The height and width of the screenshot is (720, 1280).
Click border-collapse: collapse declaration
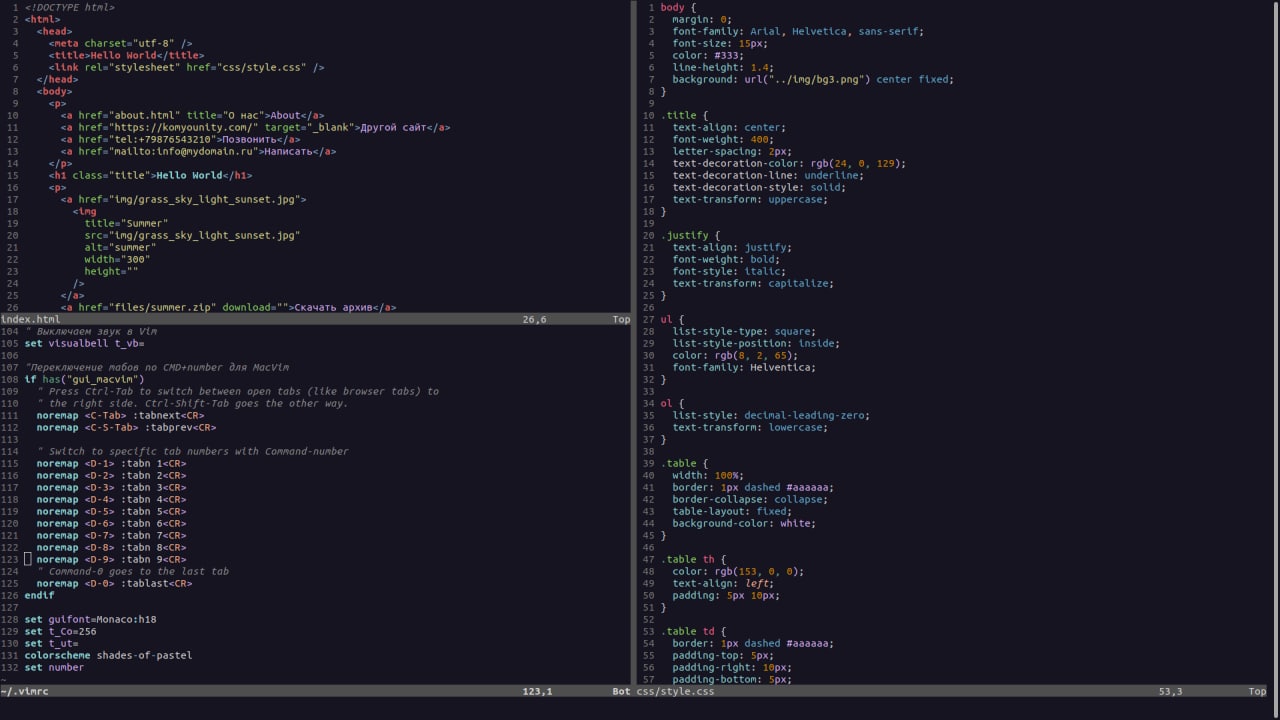click(753, 499)
